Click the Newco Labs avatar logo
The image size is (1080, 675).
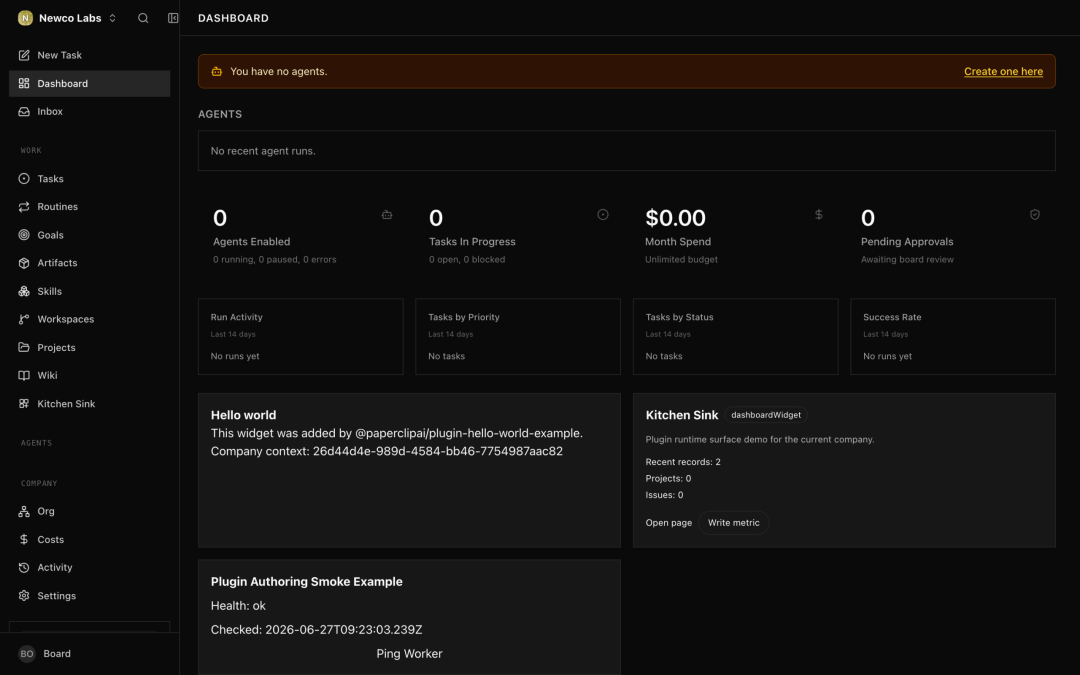25,18
